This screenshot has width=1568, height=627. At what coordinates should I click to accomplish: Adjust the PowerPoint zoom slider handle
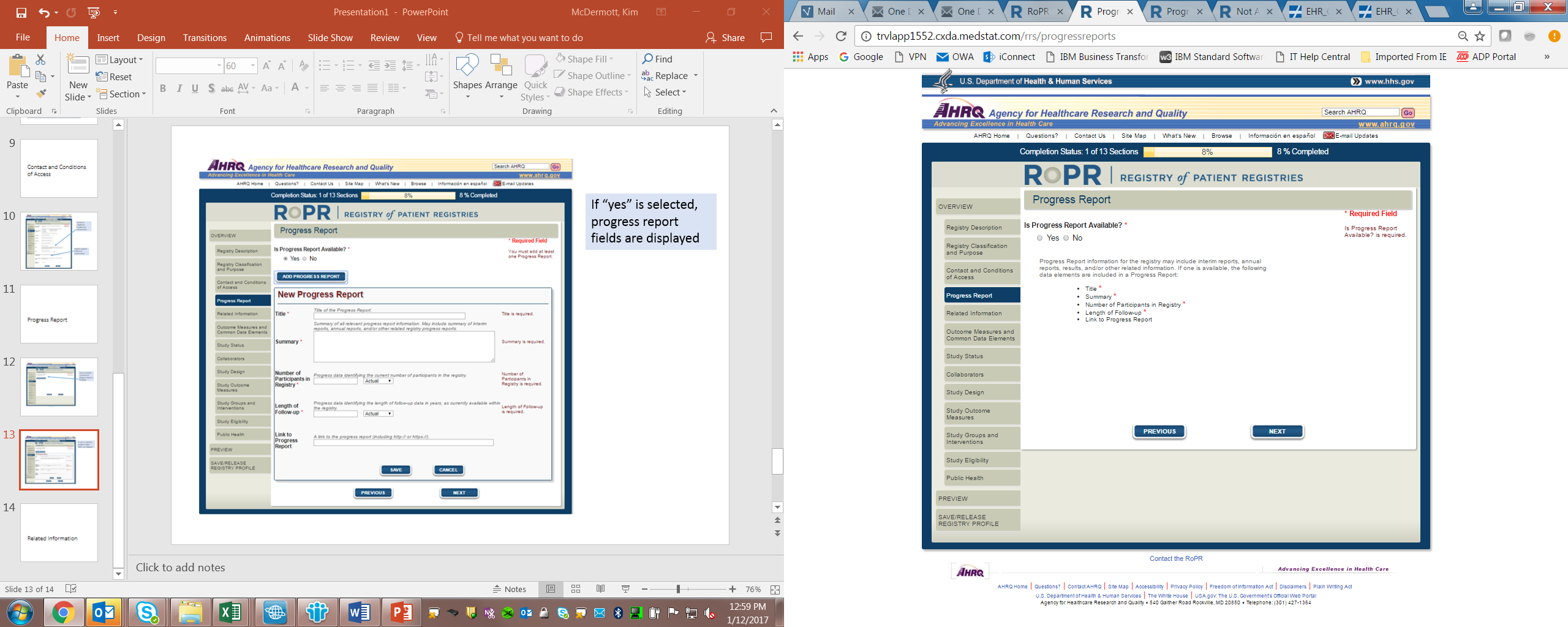point(678,589)
